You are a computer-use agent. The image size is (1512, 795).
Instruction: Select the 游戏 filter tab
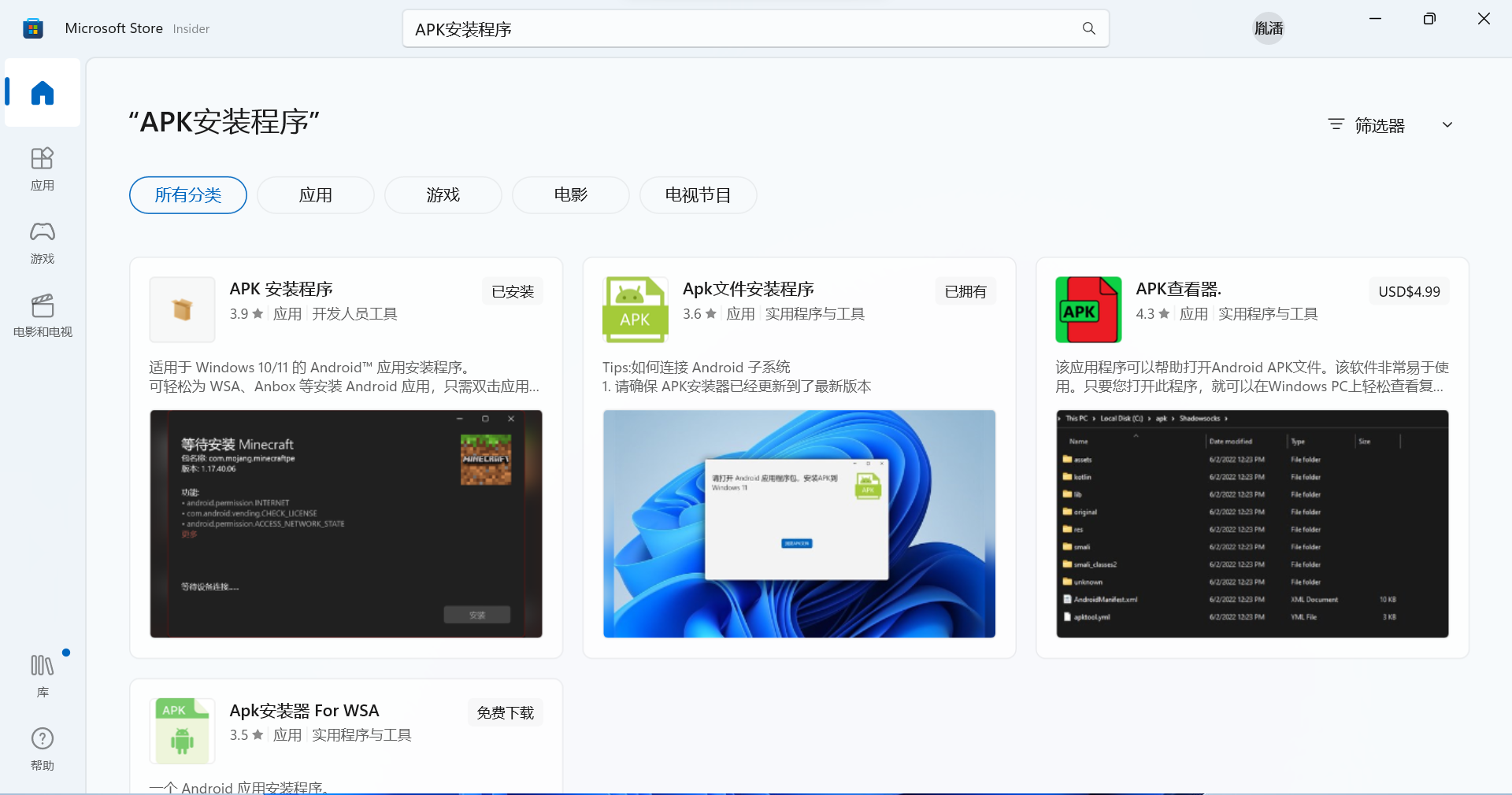pos(443,195)
